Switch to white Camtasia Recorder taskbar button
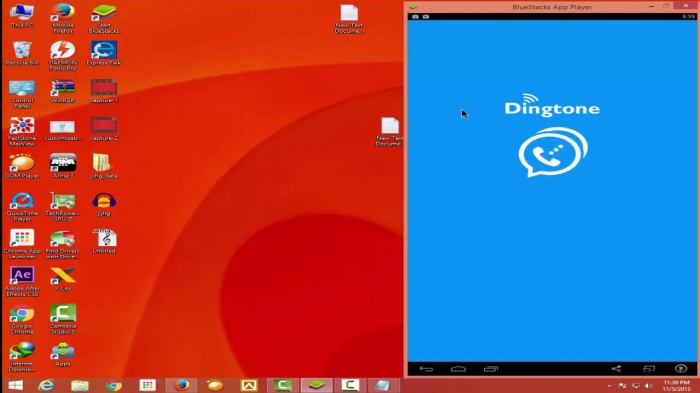Image resolution: width=700 pixels, height=393 pixels. point(350,385)
